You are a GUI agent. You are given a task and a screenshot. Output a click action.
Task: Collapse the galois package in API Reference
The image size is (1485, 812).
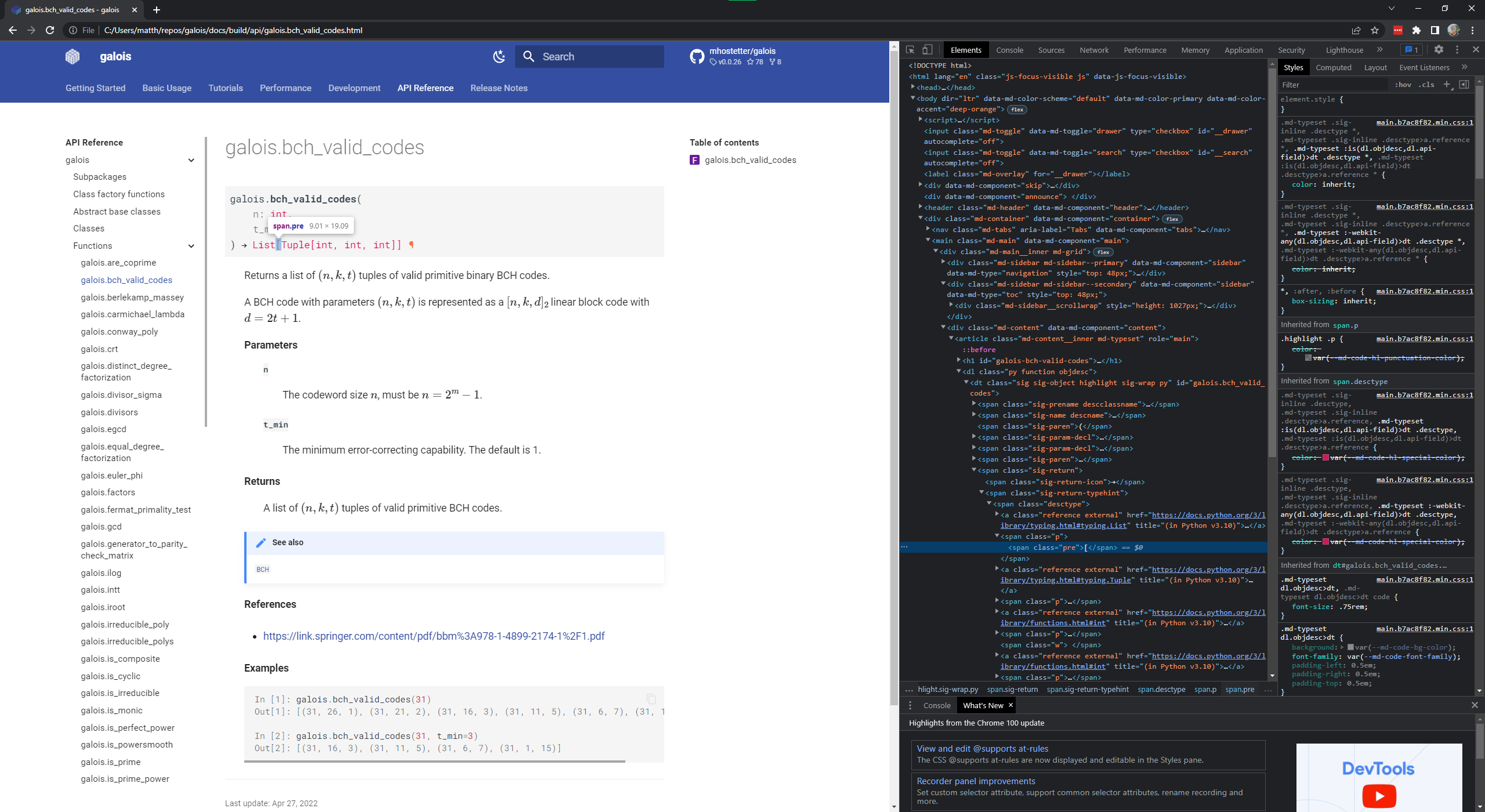[191, 160]
